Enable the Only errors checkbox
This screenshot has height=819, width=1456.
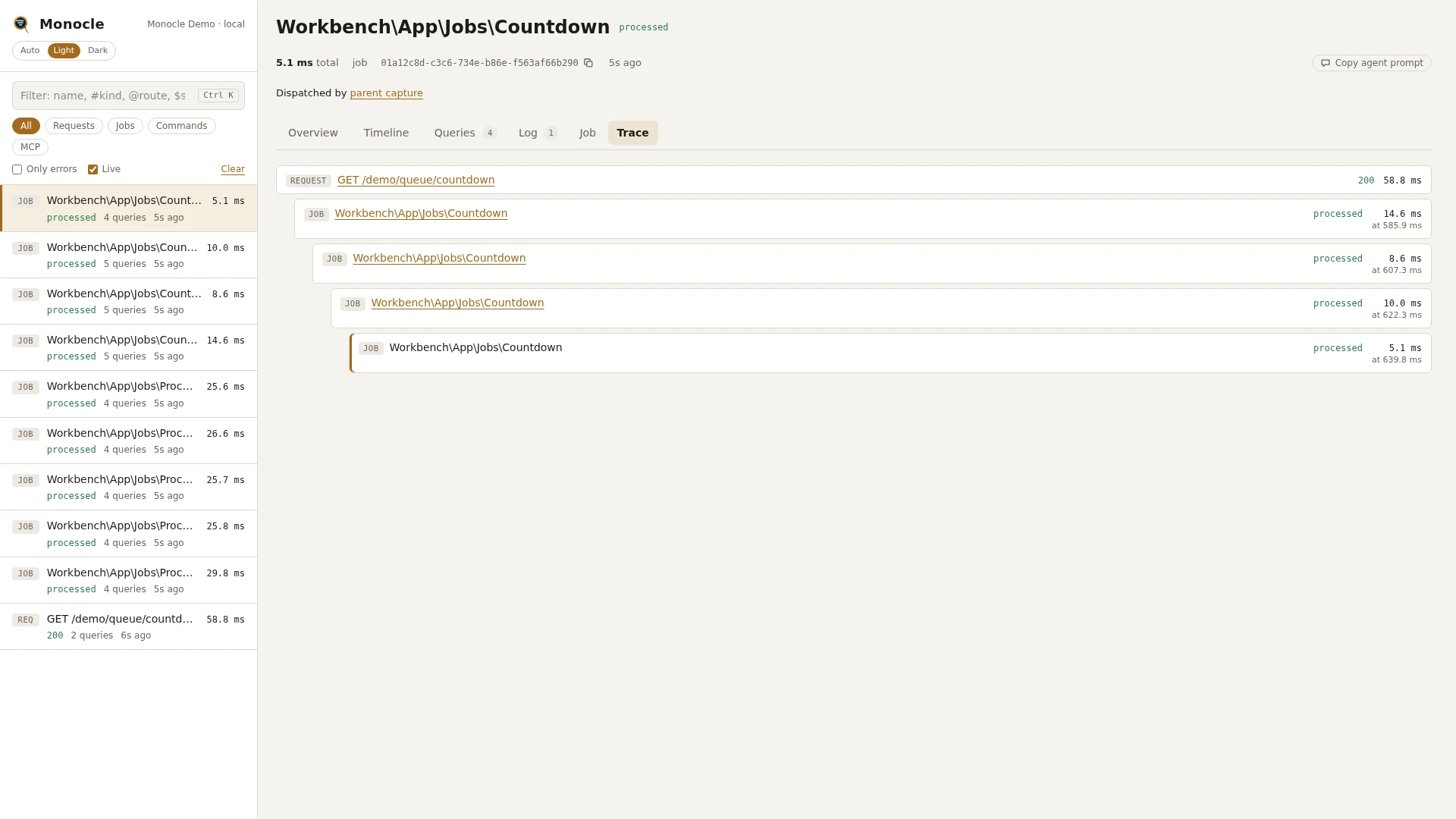(17, 169)
